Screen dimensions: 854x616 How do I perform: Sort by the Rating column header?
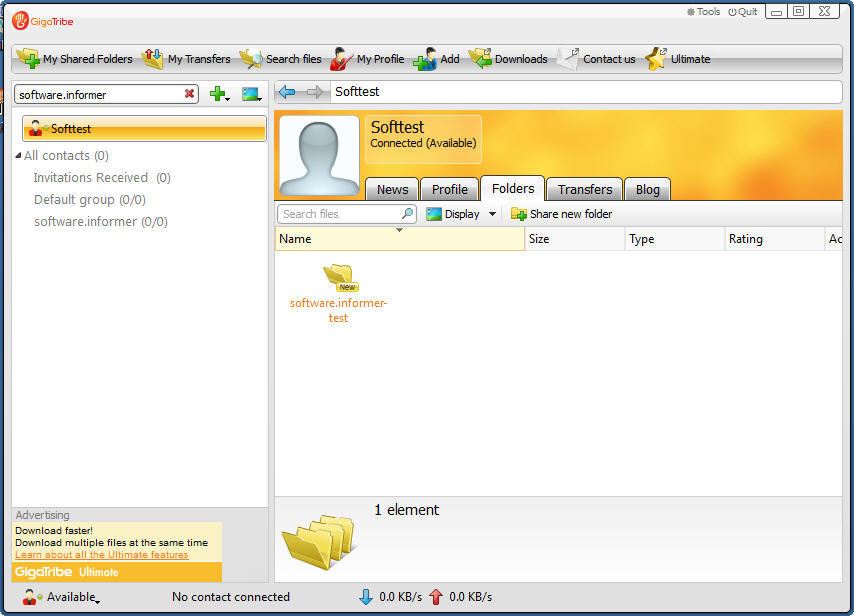tap(774, 239)
